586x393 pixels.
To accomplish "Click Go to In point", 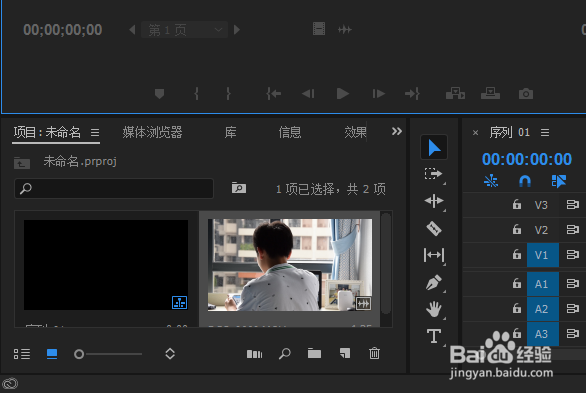I will point(274,93).
